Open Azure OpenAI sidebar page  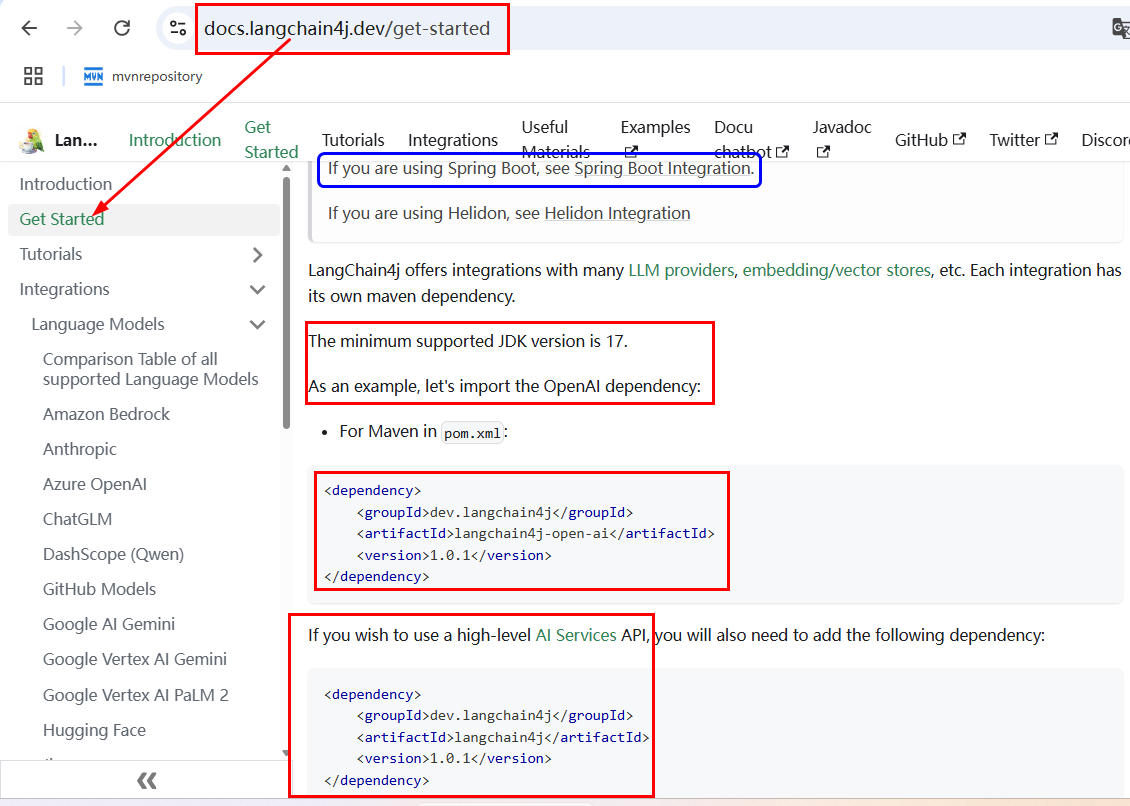click(x=94, y=484)
